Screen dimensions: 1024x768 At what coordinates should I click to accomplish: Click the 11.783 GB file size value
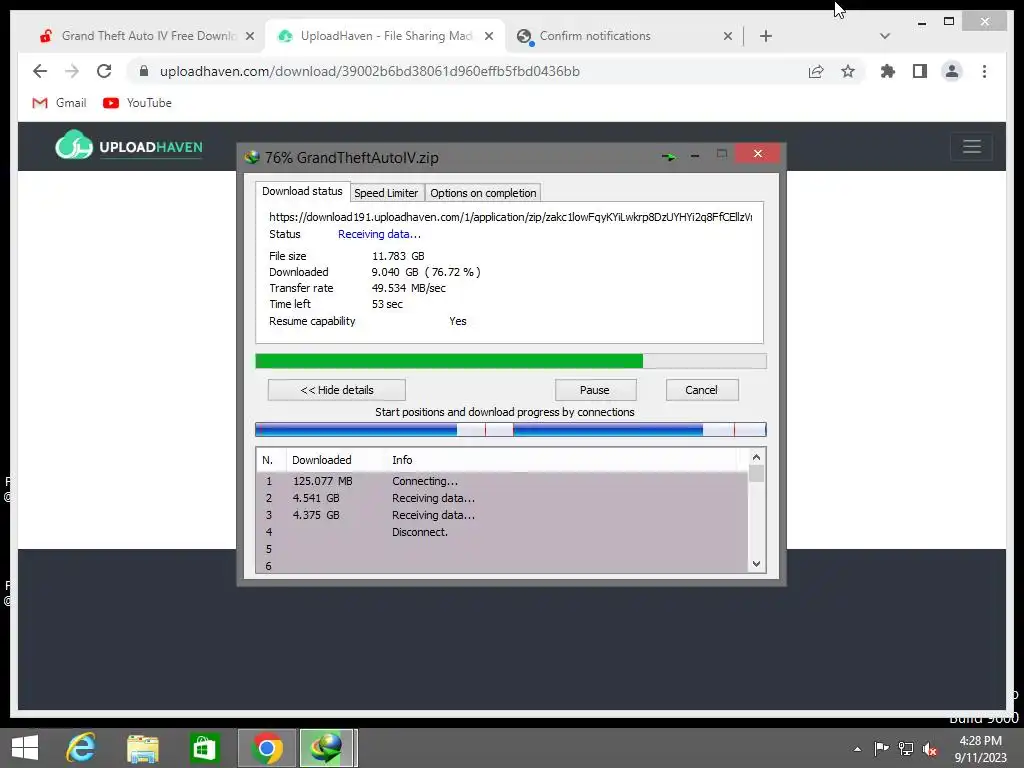coord(398,256)
